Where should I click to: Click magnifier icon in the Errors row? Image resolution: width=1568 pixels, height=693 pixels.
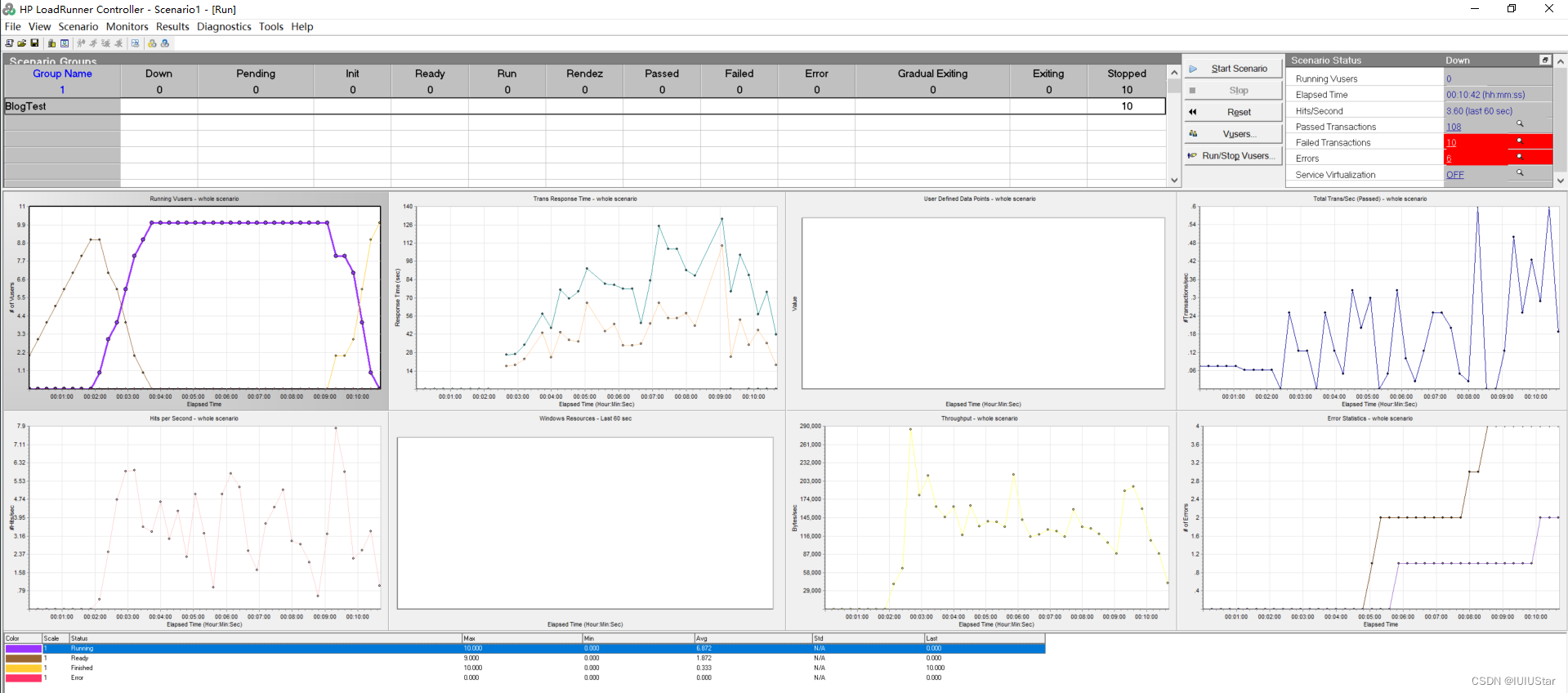[x=1520, y=156]
